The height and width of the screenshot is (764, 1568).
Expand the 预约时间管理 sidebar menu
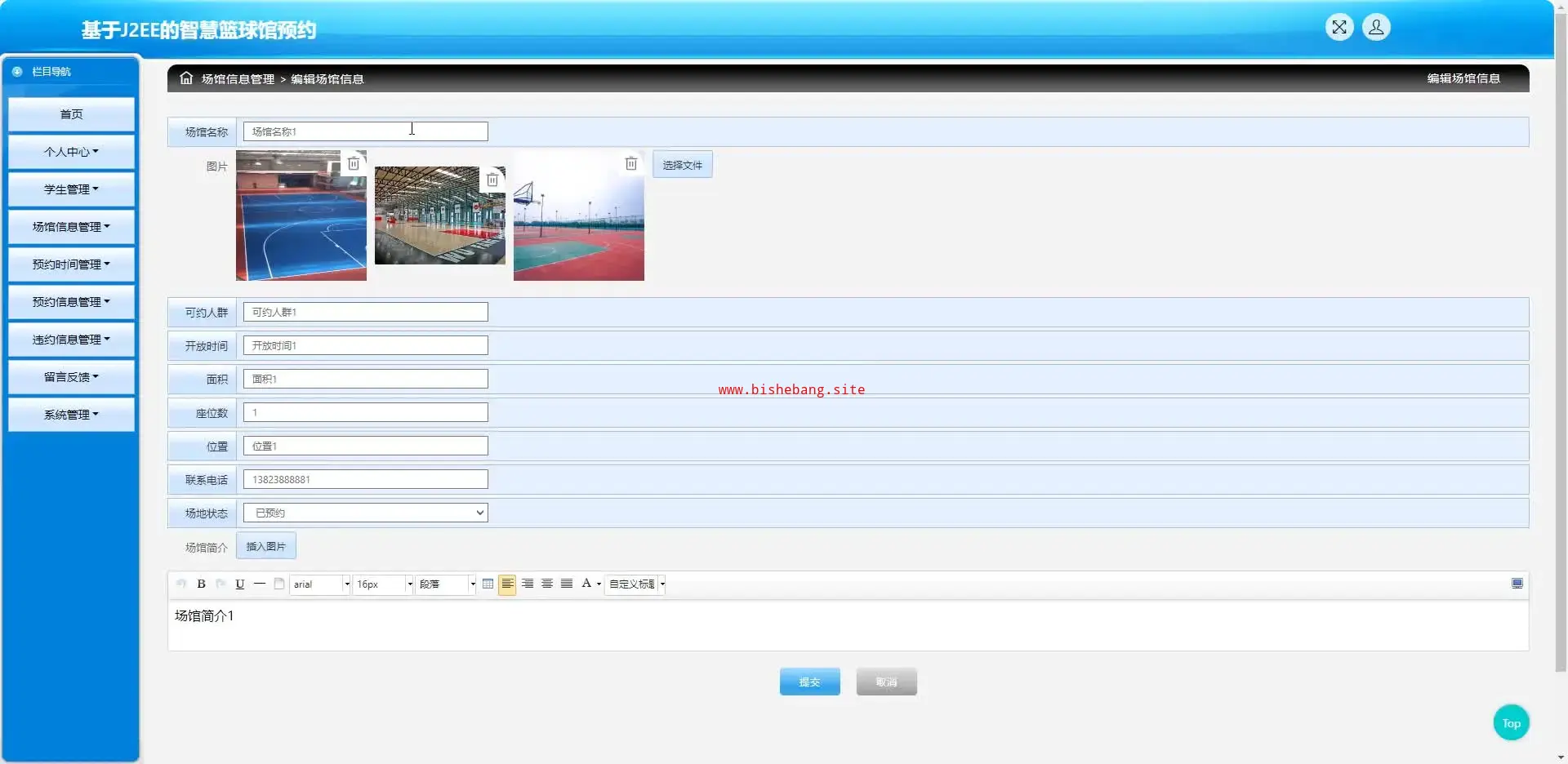click(x=72, y=264)
